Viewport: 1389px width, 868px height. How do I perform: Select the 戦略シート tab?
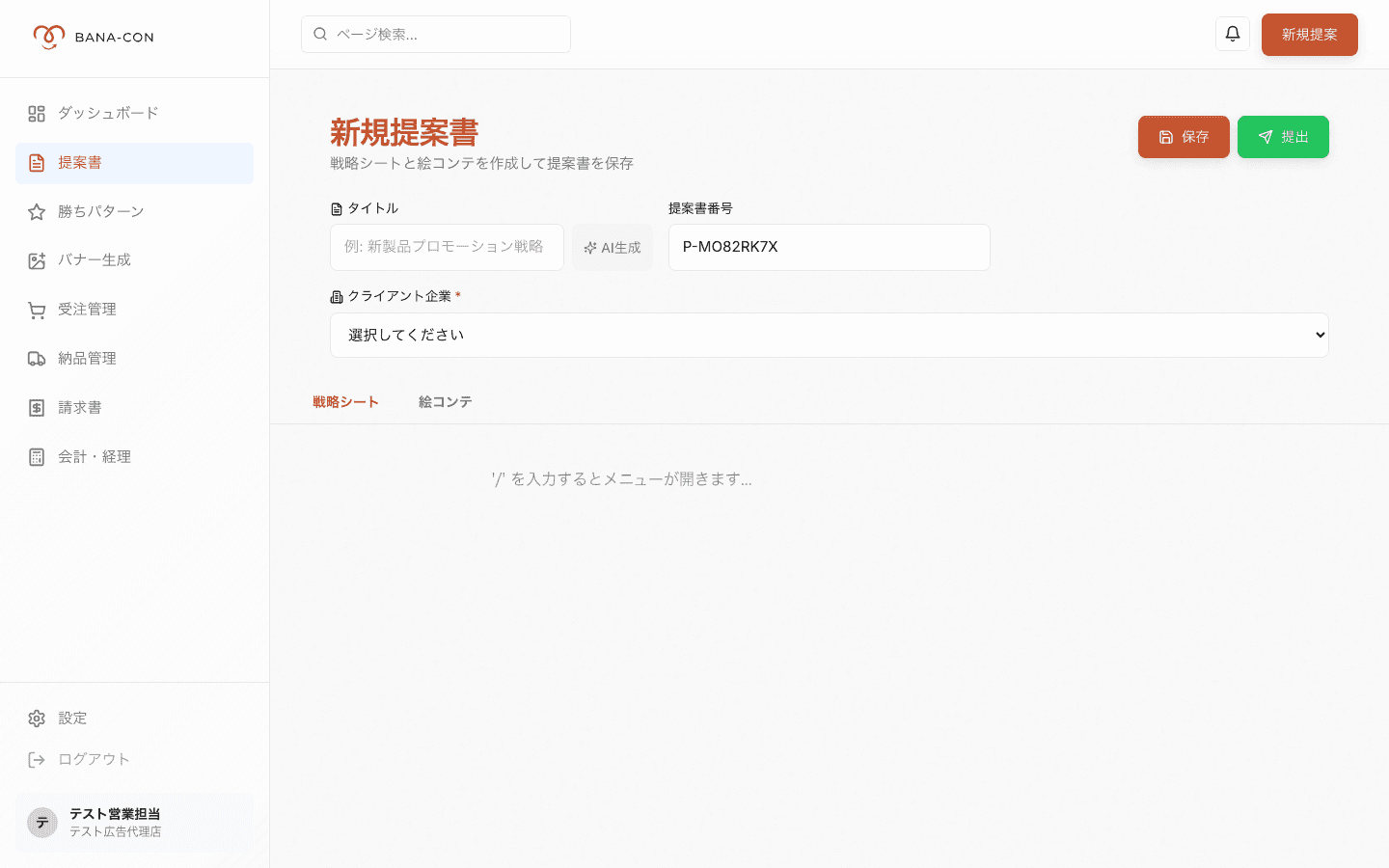345,401
